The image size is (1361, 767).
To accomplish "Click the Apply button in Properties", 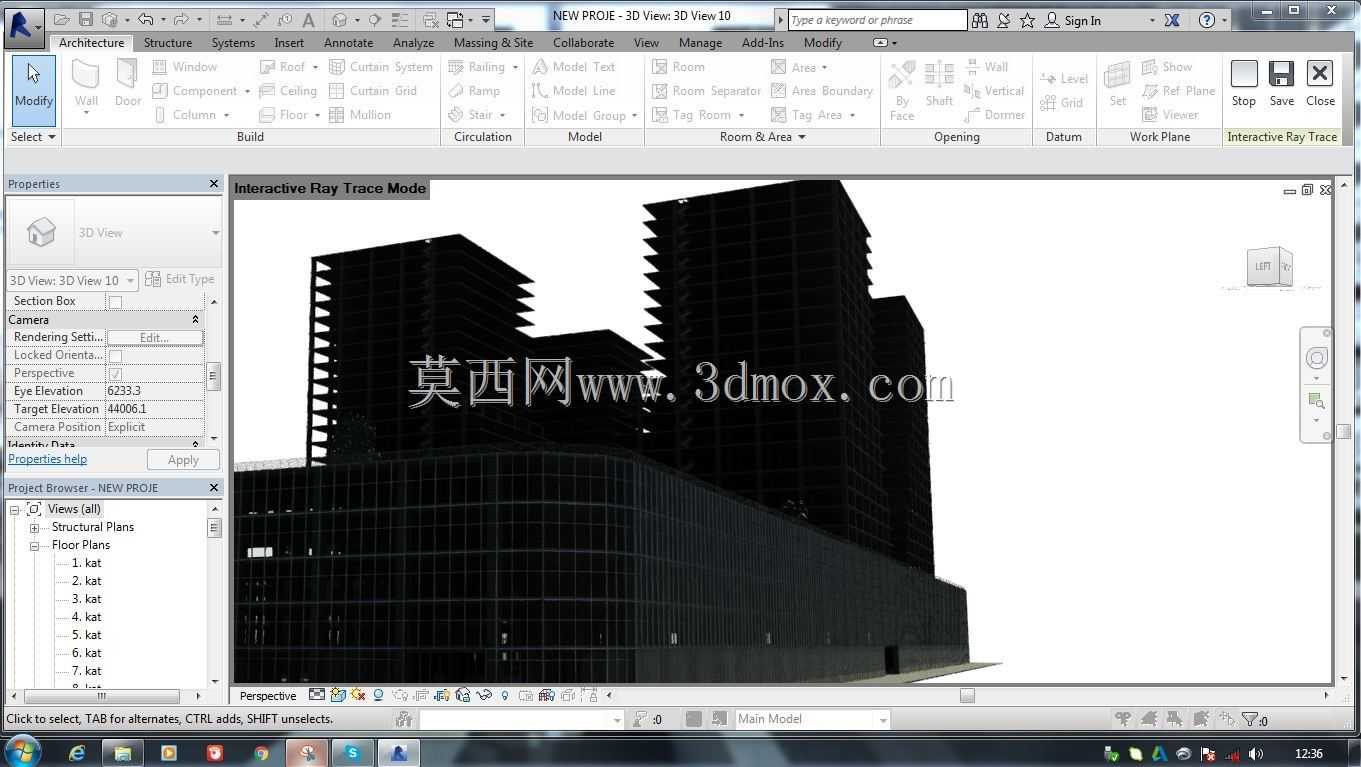I will coord(183,460).
